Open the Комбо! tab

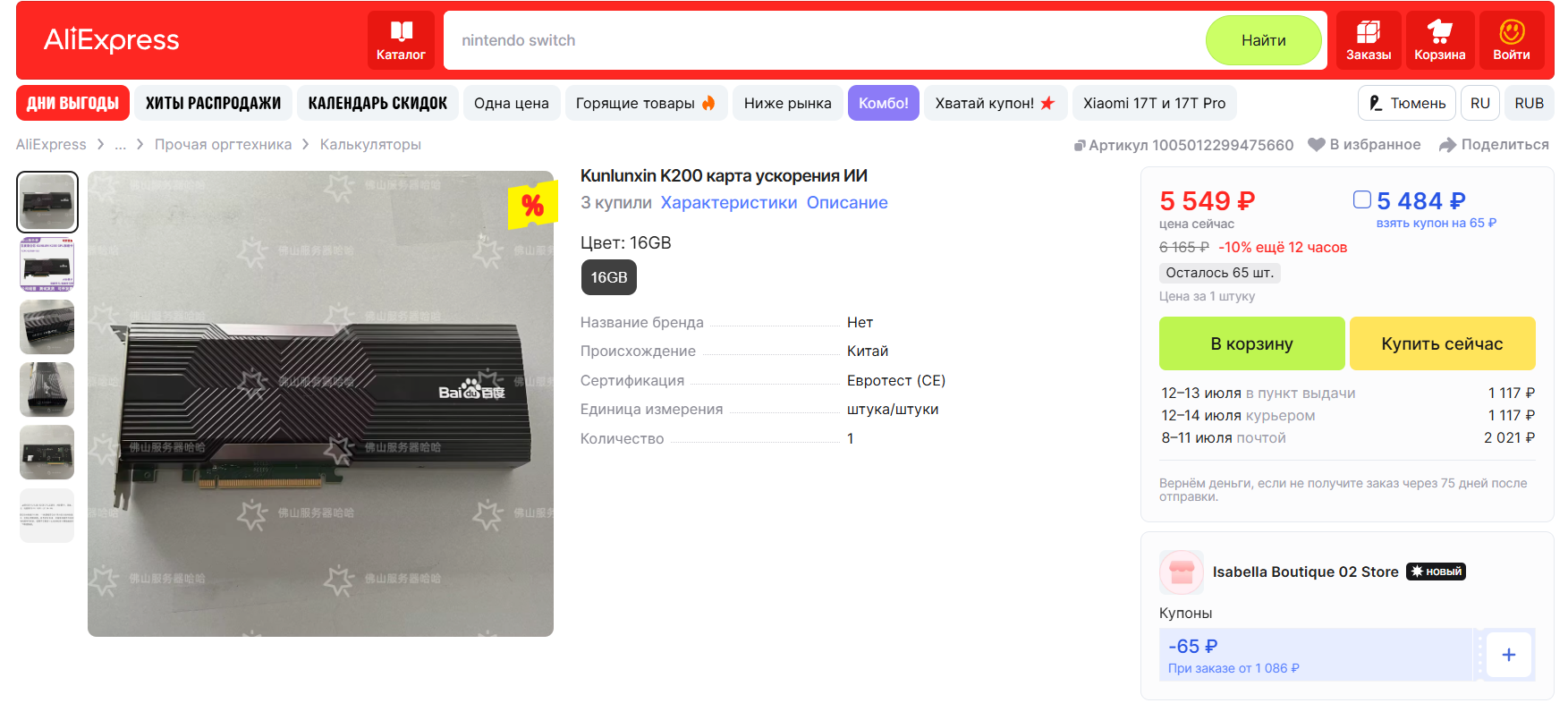[884, 103]
